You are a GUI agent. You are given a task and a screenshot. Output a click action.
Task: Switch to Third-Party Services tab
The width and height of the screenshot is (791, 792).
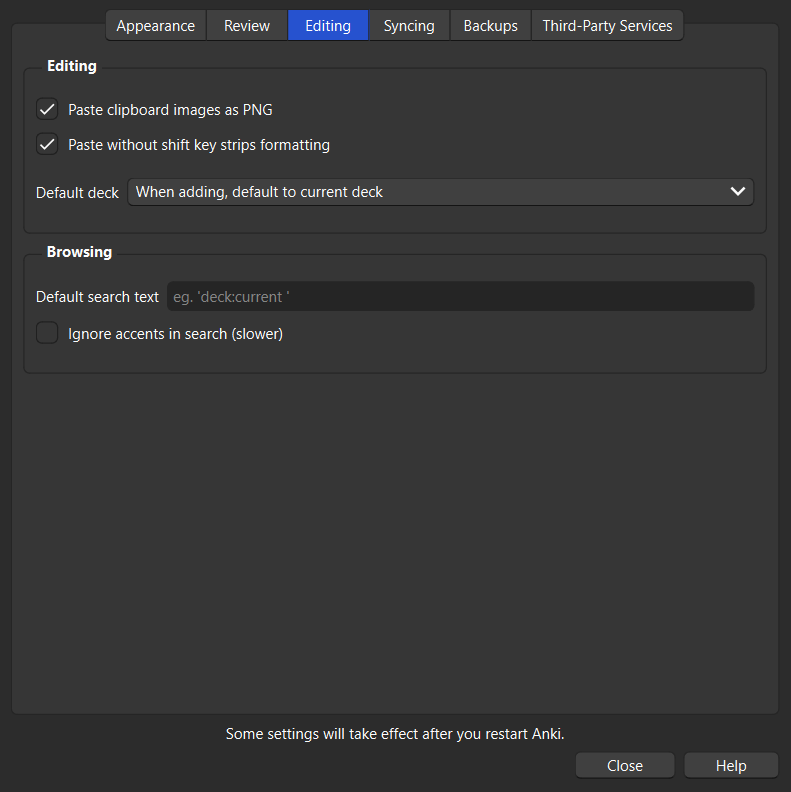(607, 26)
